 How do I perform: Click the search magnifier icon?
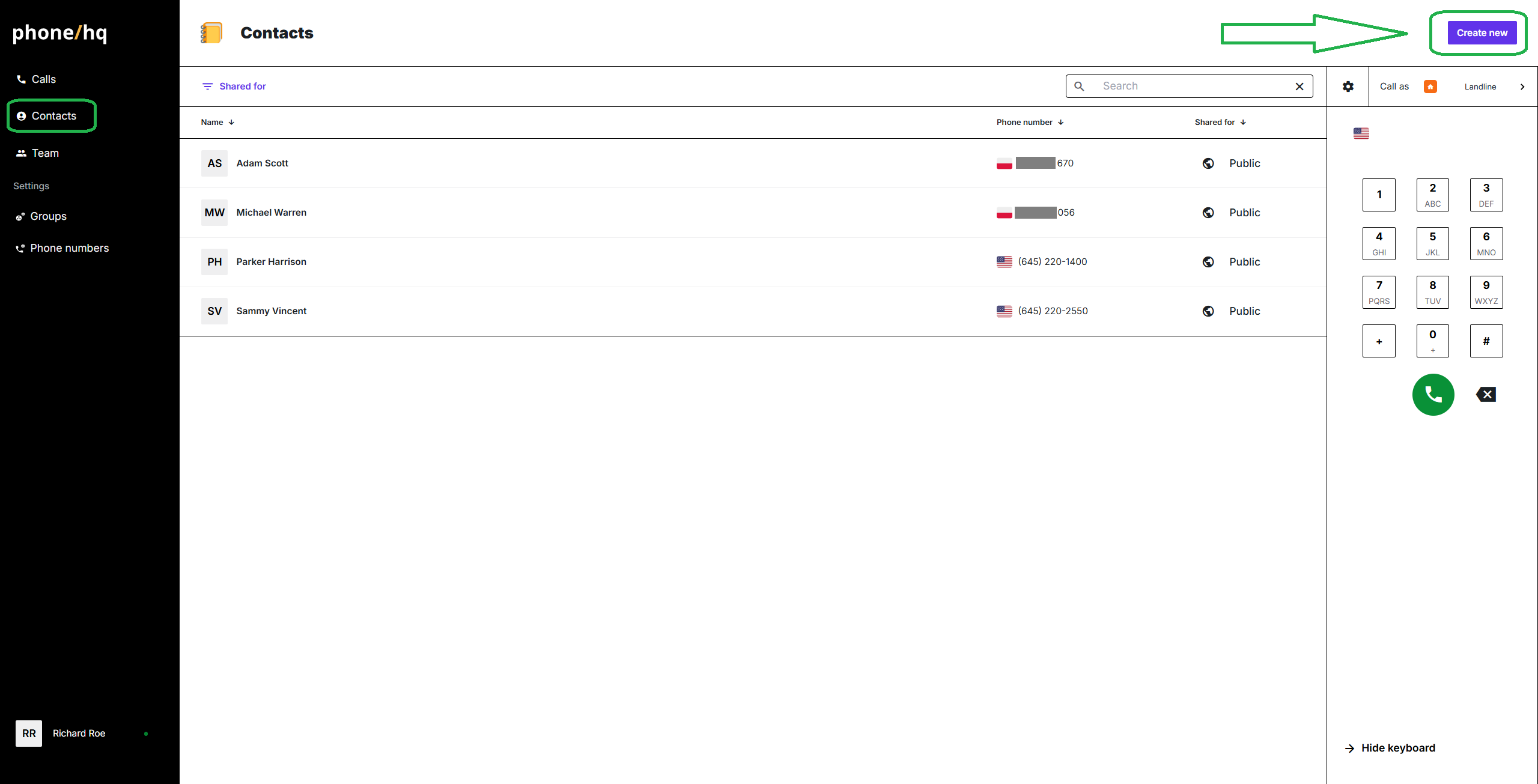pyautogui.click(x=1079, y=87)
